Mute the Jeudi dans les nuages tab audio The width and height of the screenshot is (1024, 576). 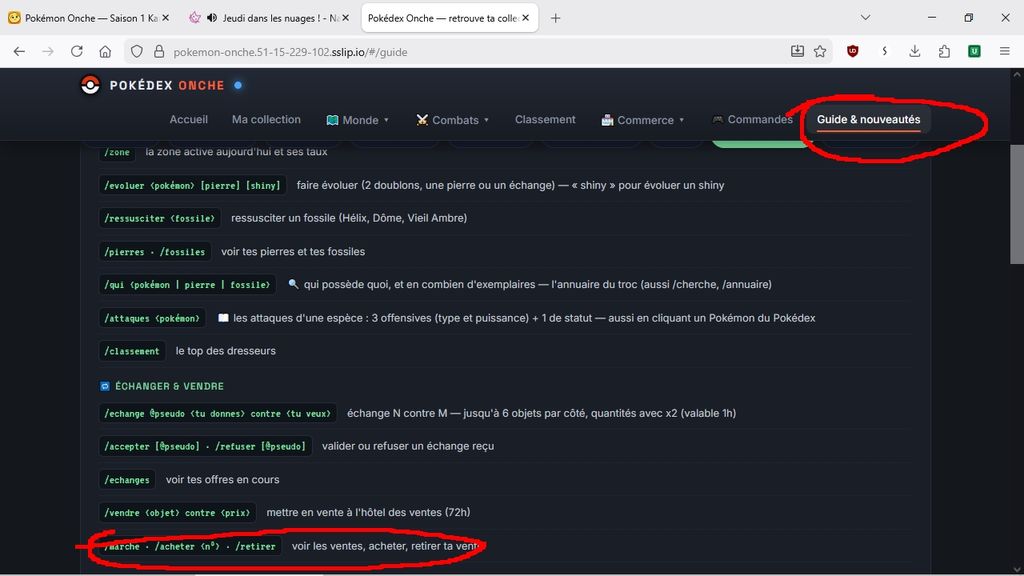point(212,18)
